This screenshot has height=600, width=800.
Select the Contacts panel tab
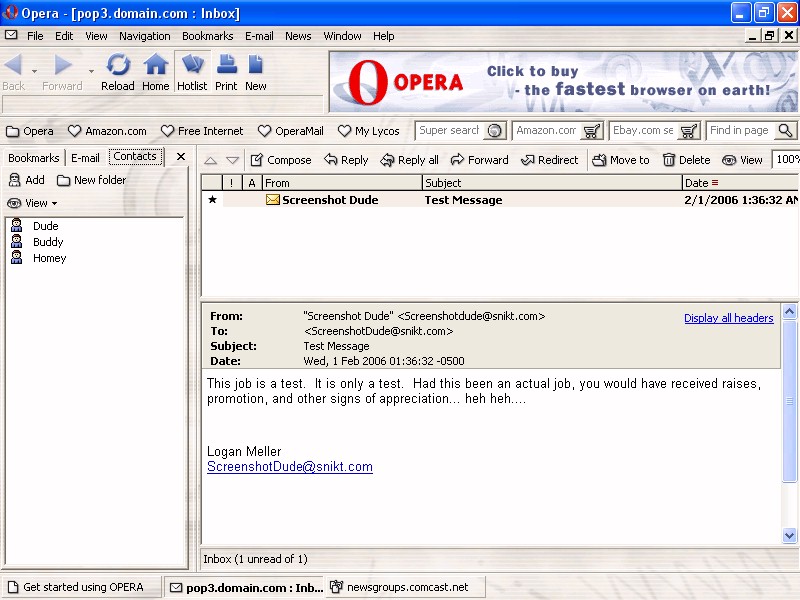tap(135, 157)
